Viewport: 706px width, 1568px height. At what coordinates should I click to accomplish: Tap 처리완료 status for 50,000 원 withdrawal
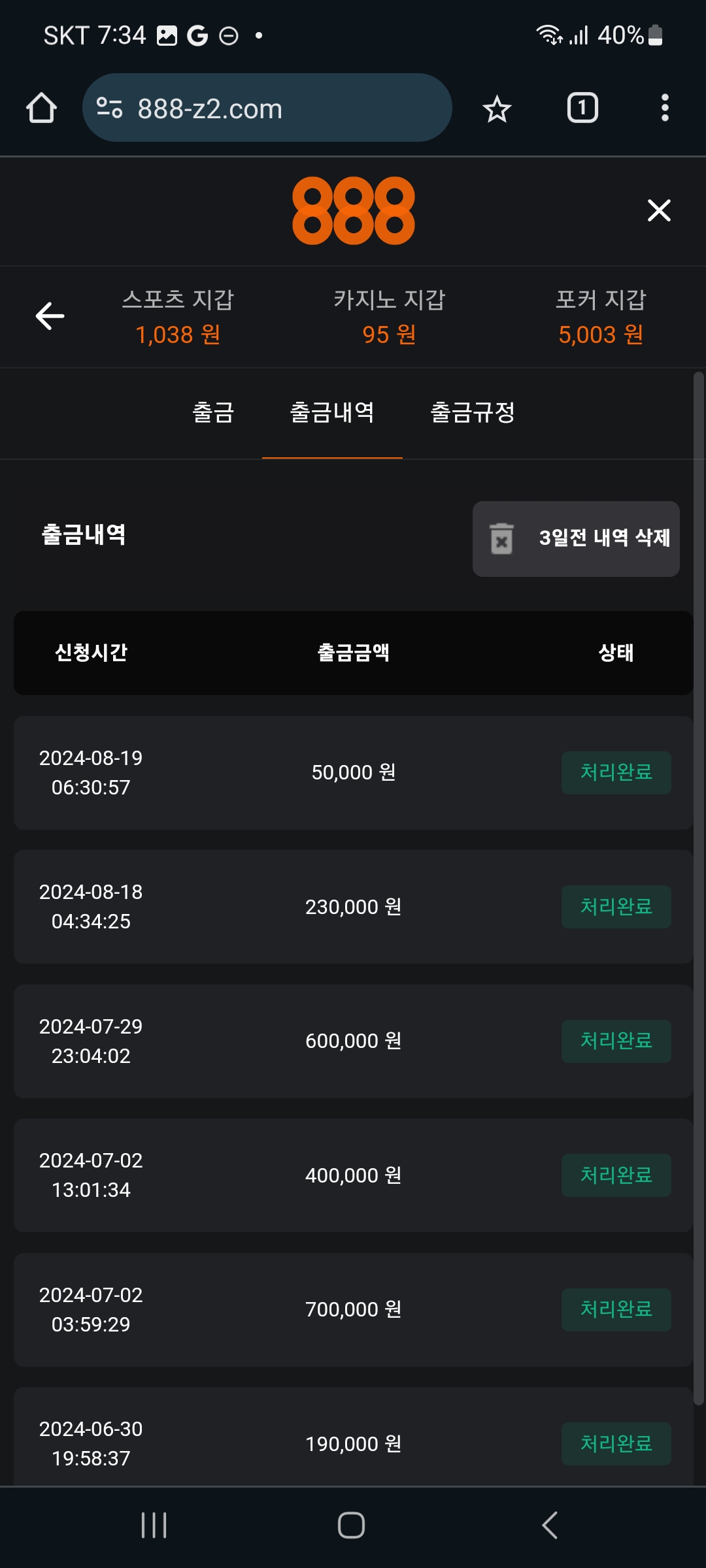tap(616, 773)
